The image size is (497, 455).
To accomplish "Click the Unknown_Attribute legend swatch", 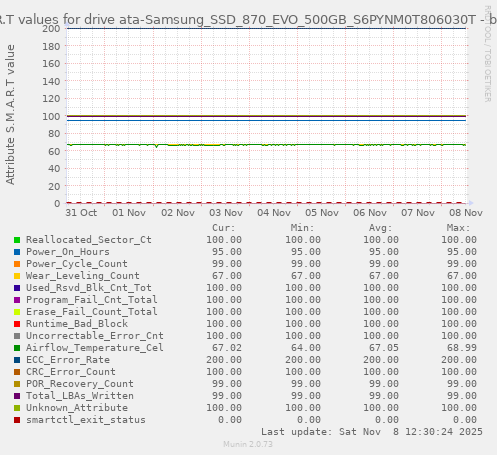I will click(17, 408).
